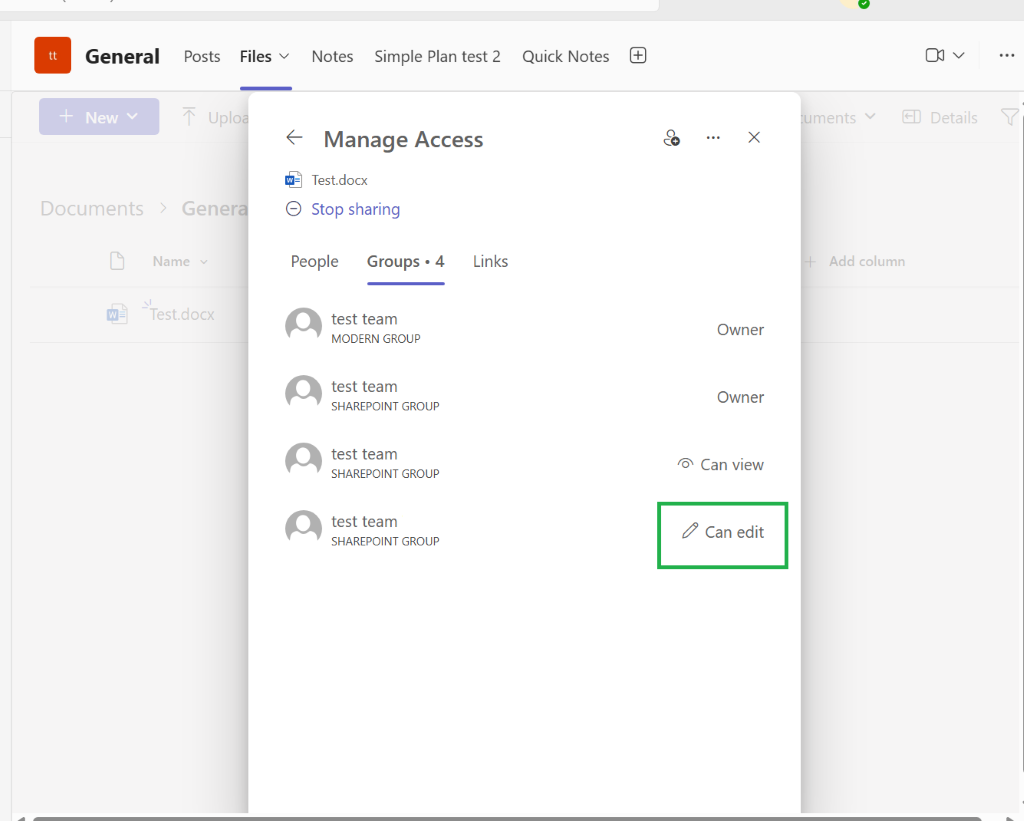Switch to the People tab
1024x821 pixels.
315,261
